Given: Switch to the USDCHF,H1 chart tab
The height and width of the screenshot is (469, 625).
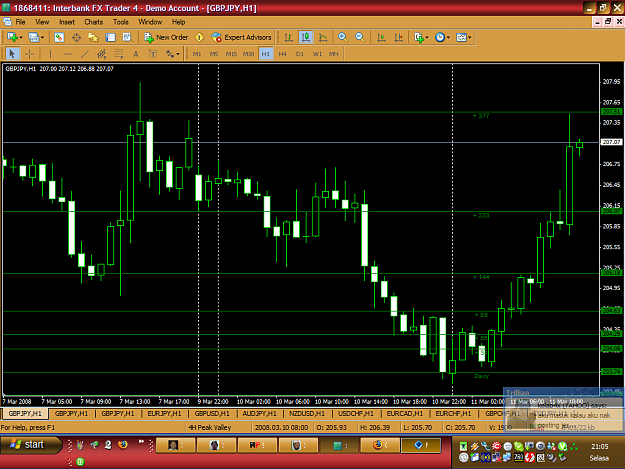Looking at the screenshot, I should coord(356,414).
